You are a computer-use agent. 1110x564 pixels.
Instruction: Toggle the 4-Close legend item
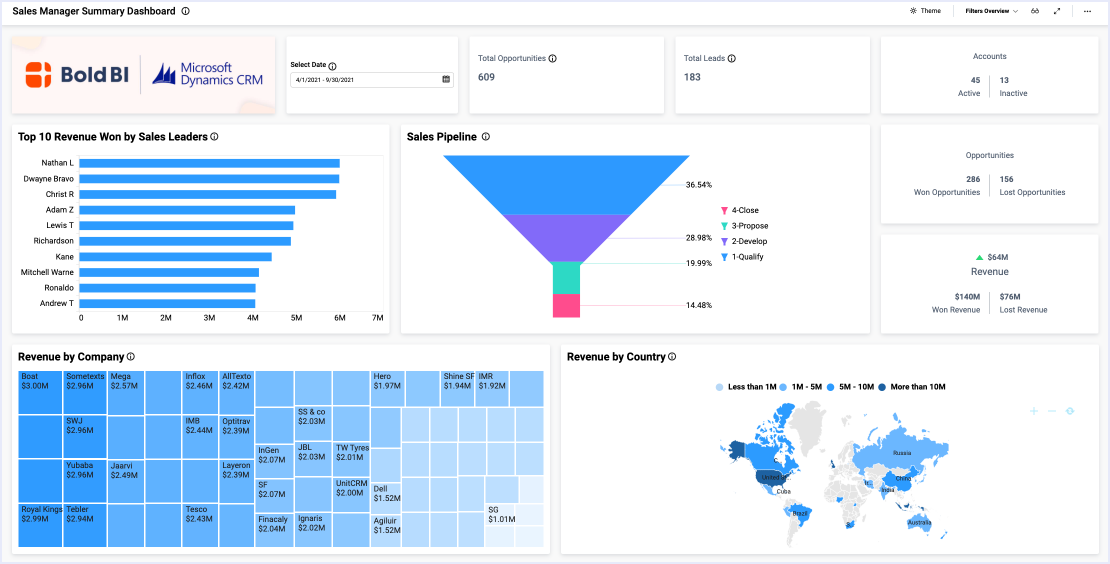[x=744, y=211]
